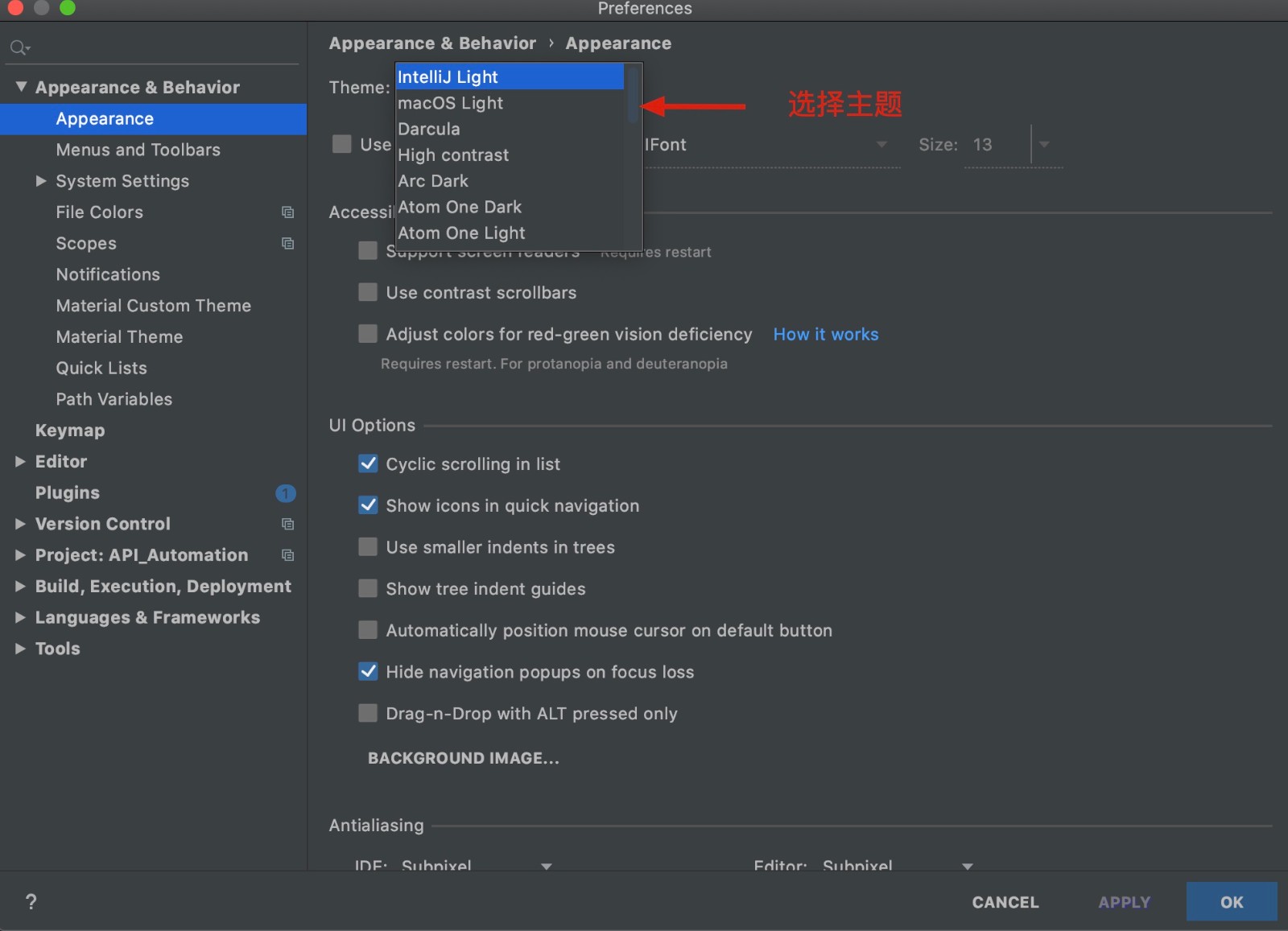Pick the Atom One Light theme
Image resolution: width=1288 pixels, height=931 pixels.
coord(510,233)
